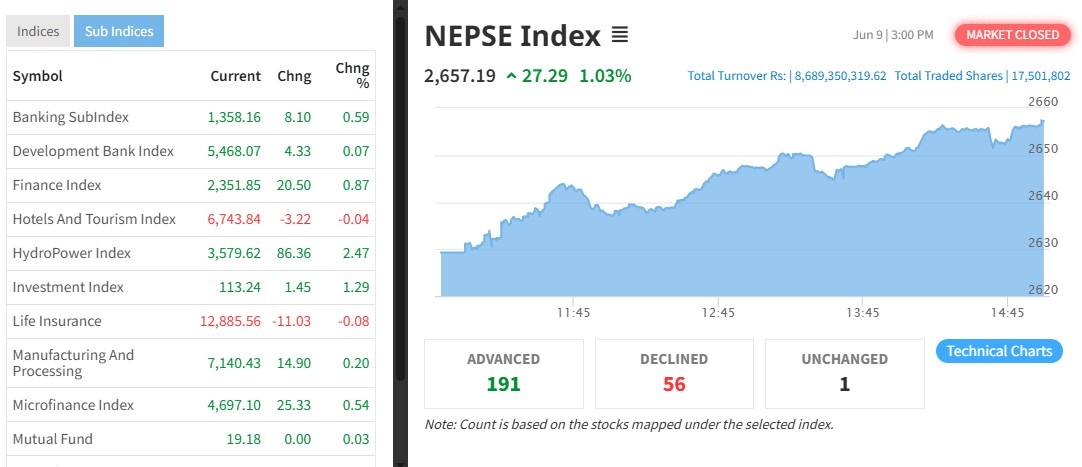Click the Advanced stocks count box
The image size is (1082, 467).
point(504,373)
